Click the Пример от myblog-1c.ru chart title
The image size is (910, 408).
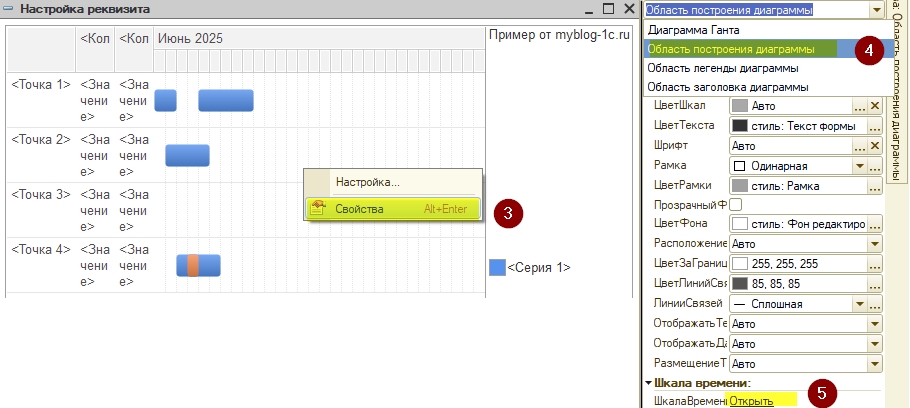[x=559, y=35]
